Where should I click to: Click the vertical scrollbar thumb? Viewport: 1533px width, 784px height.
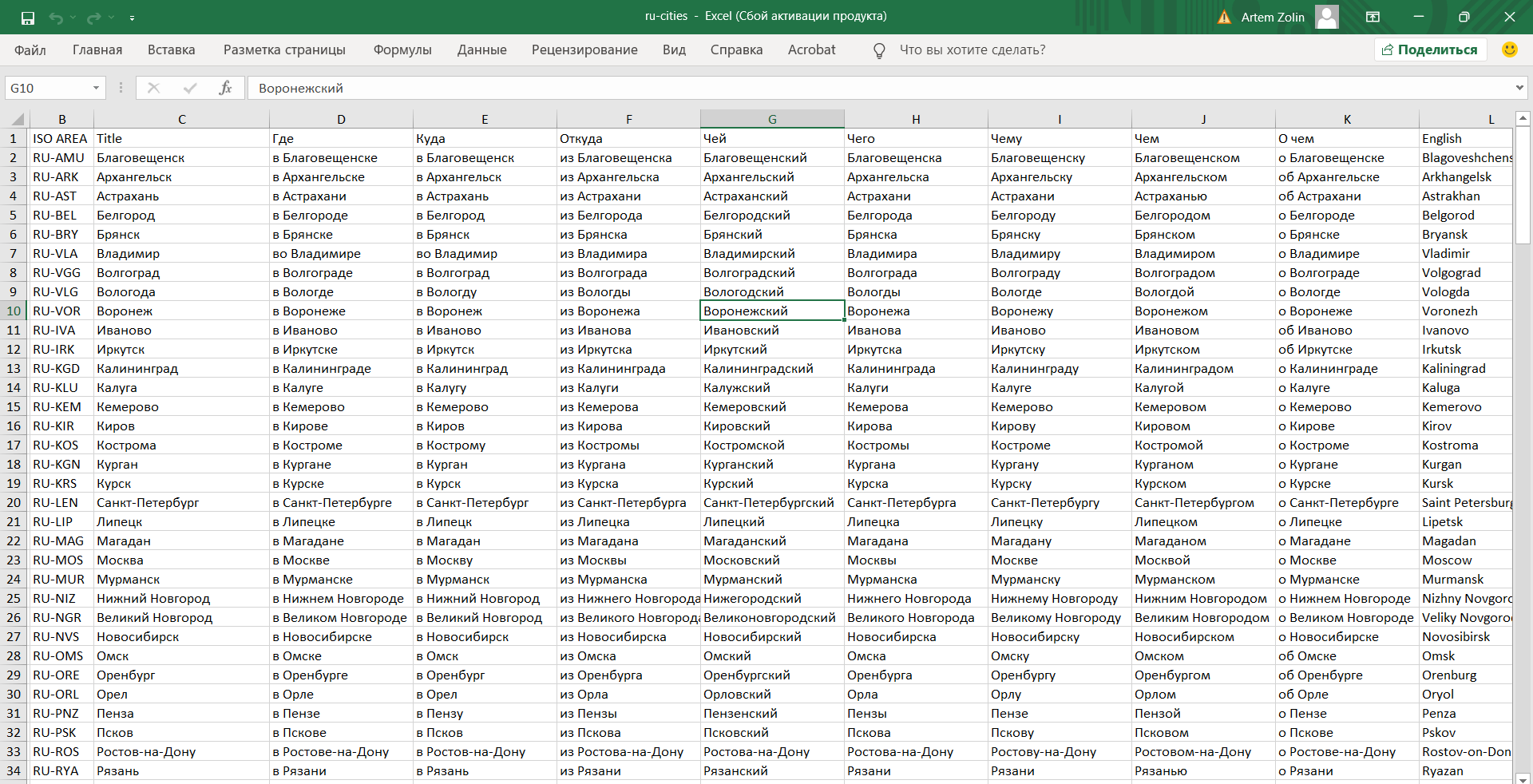1522,187
